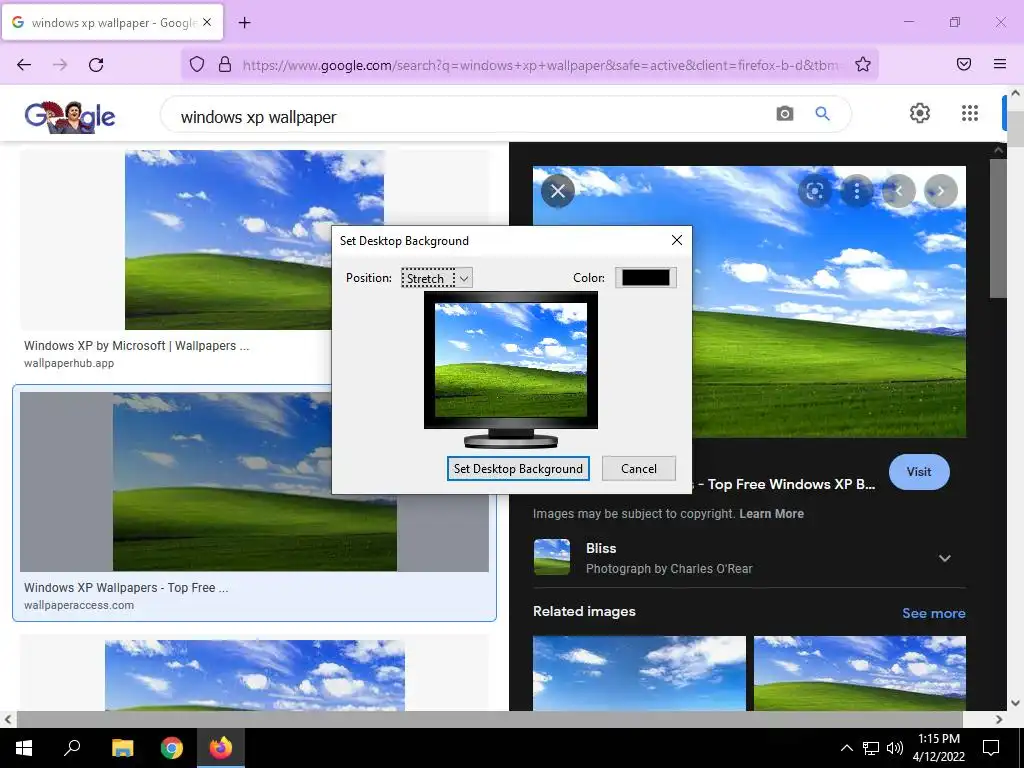Close the Set Desktop Background dialog
The width and height of the screenshot is (1024, 768).
point(677,240)
